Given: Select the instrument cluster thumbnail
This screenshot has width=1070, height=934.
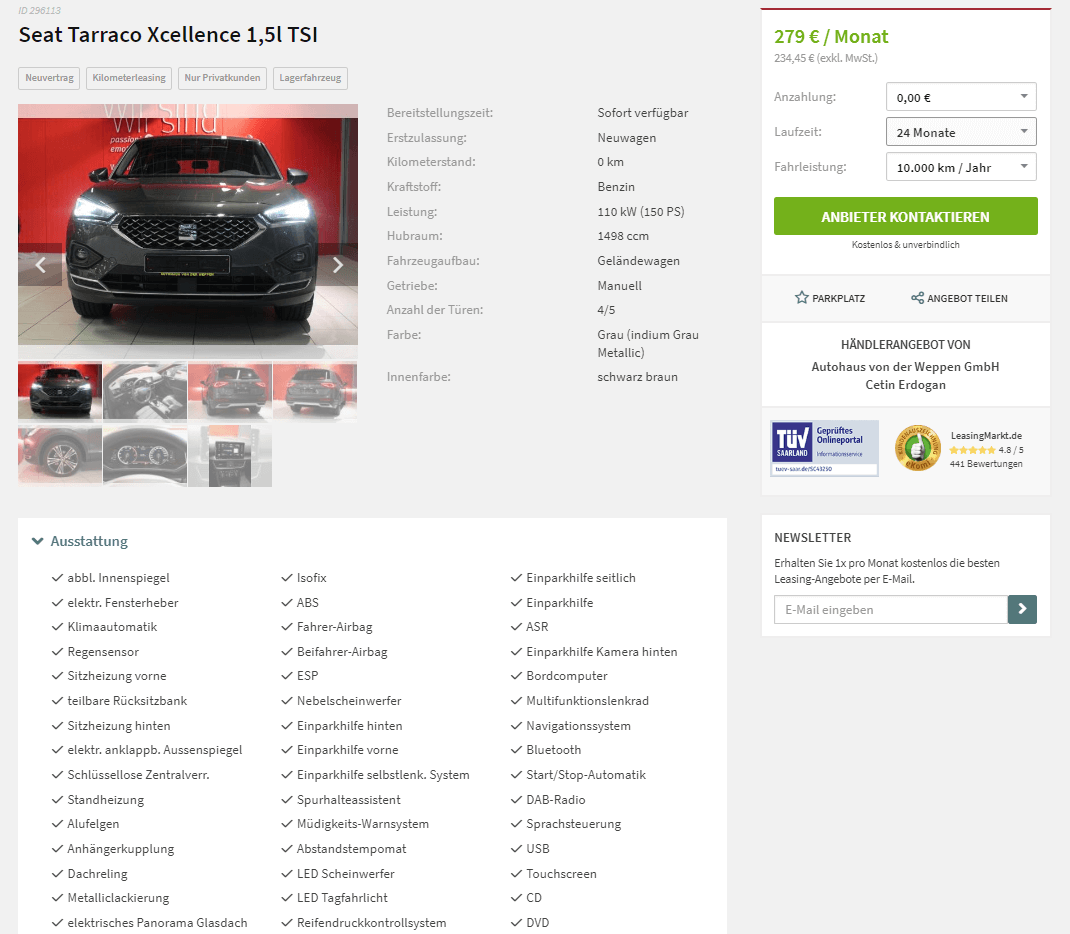Looking at the screenshot, I should (x=145, y=455).
